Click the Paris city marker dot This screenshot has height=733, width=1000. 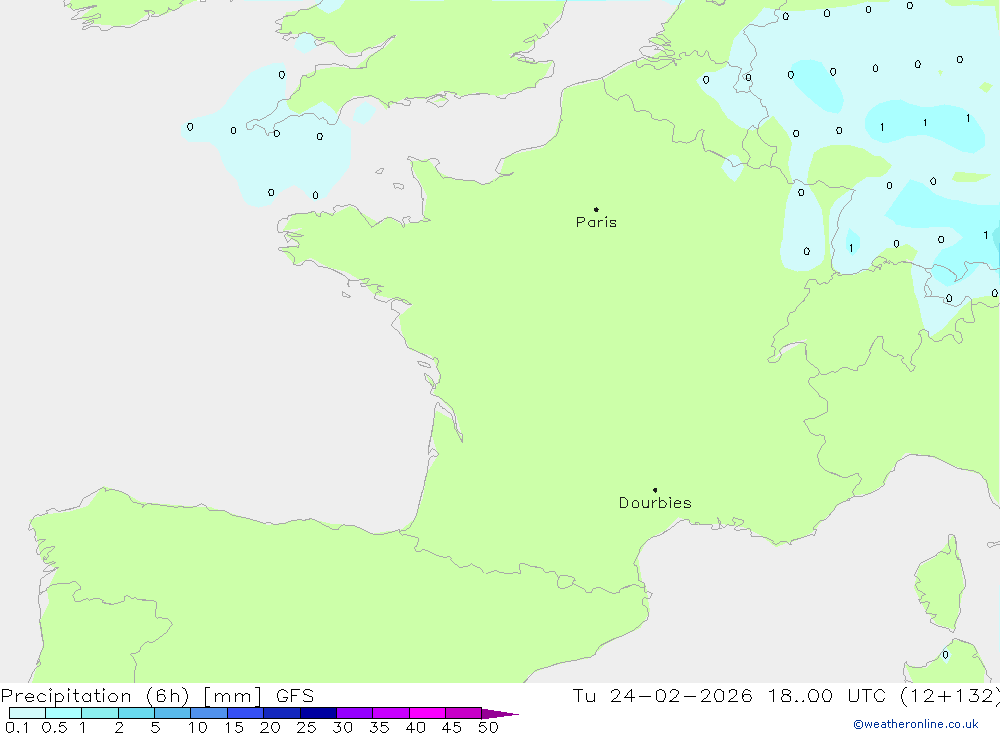(x=596, y=210)
